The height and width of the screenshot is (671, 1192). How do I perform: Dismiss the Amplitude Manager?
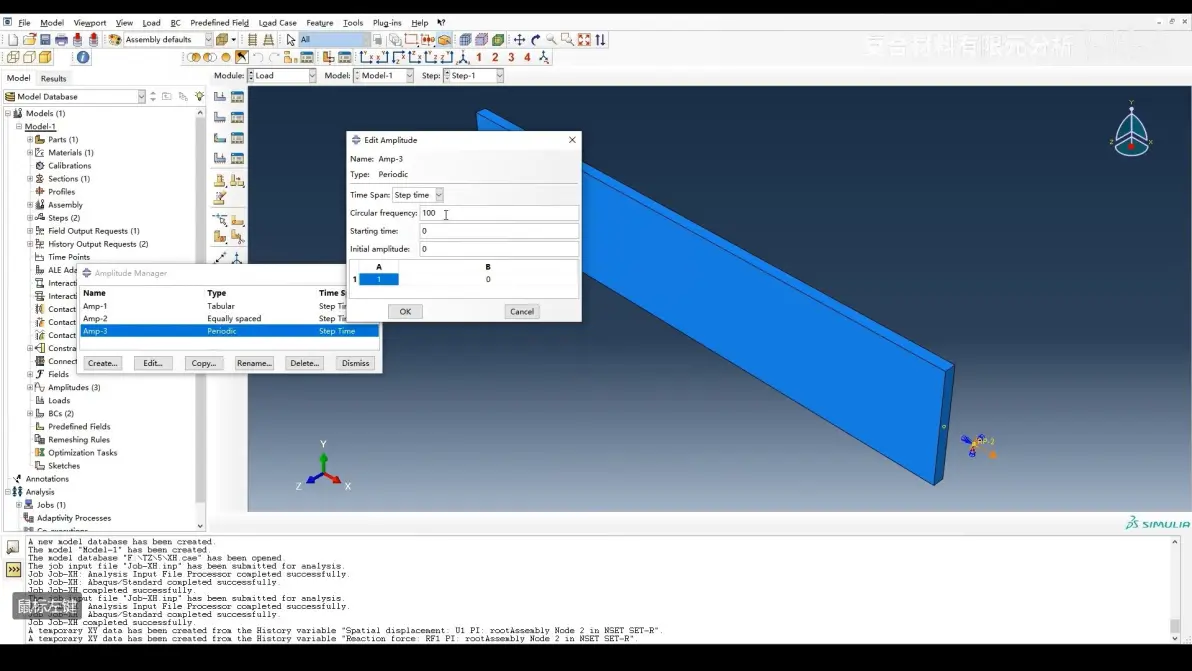[x=355, y=363]
